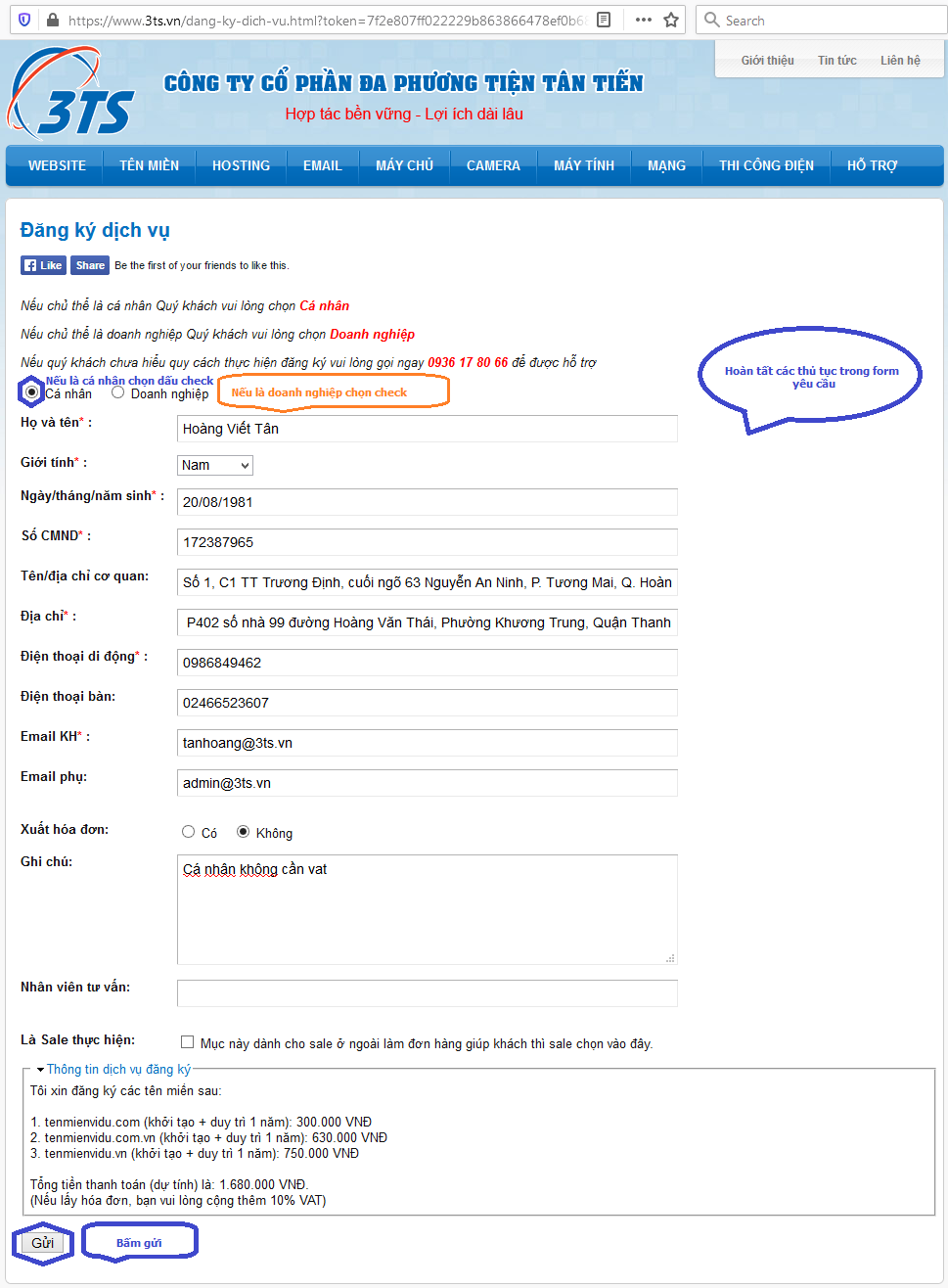Select the Cá nhân radio button
This screenshot has width=948, height=1288.
coord(32,392)
